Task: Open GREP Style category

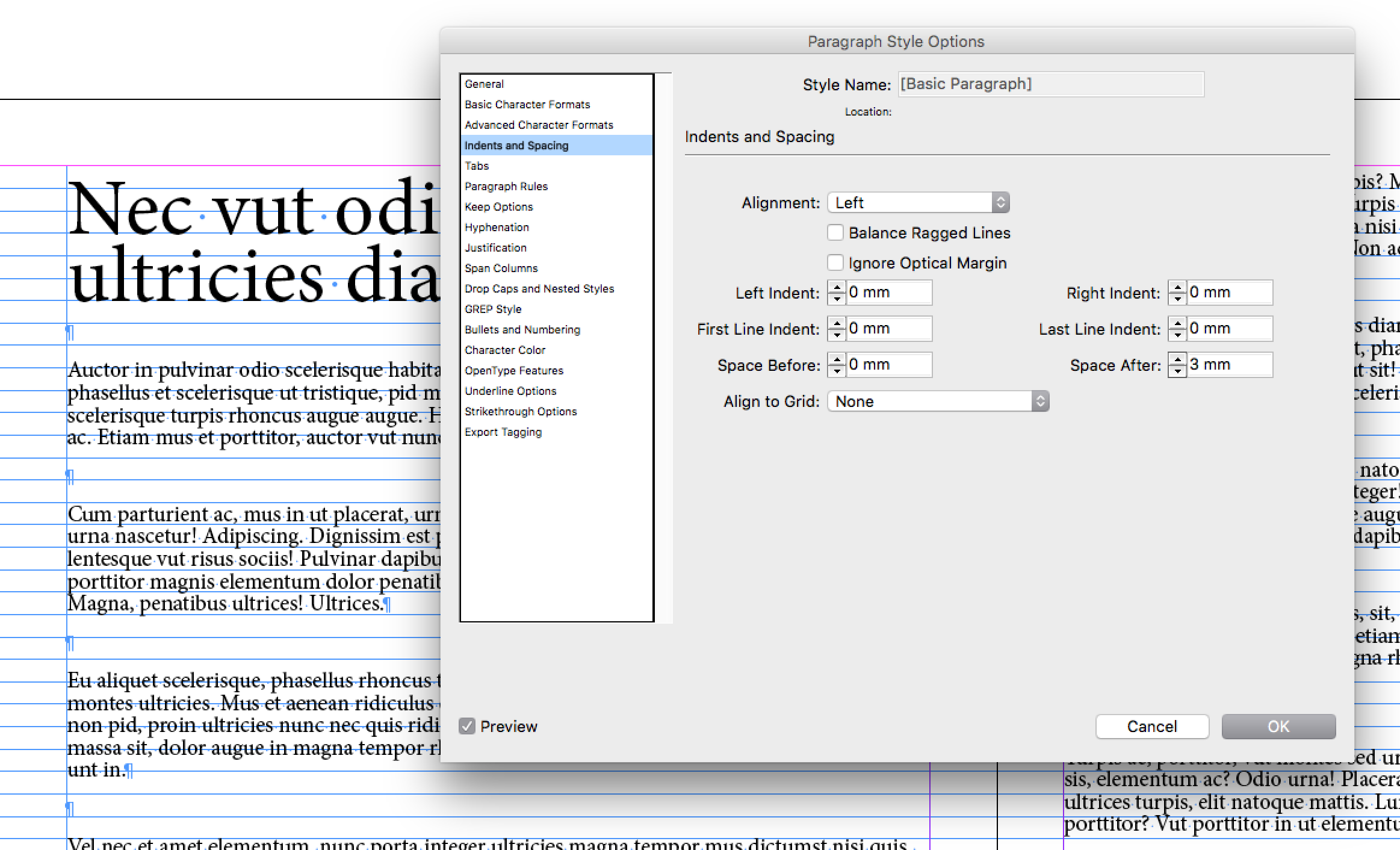Action: (x=556, y=309)
